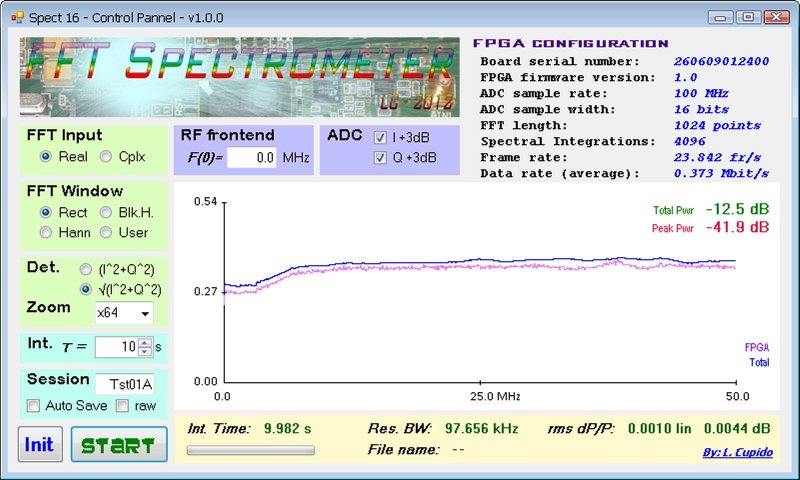Click the Session name field Tst01A
Image resolution: width=800 pixels, height=480 pixels.
pyautogui.click(x=124, y=384)
